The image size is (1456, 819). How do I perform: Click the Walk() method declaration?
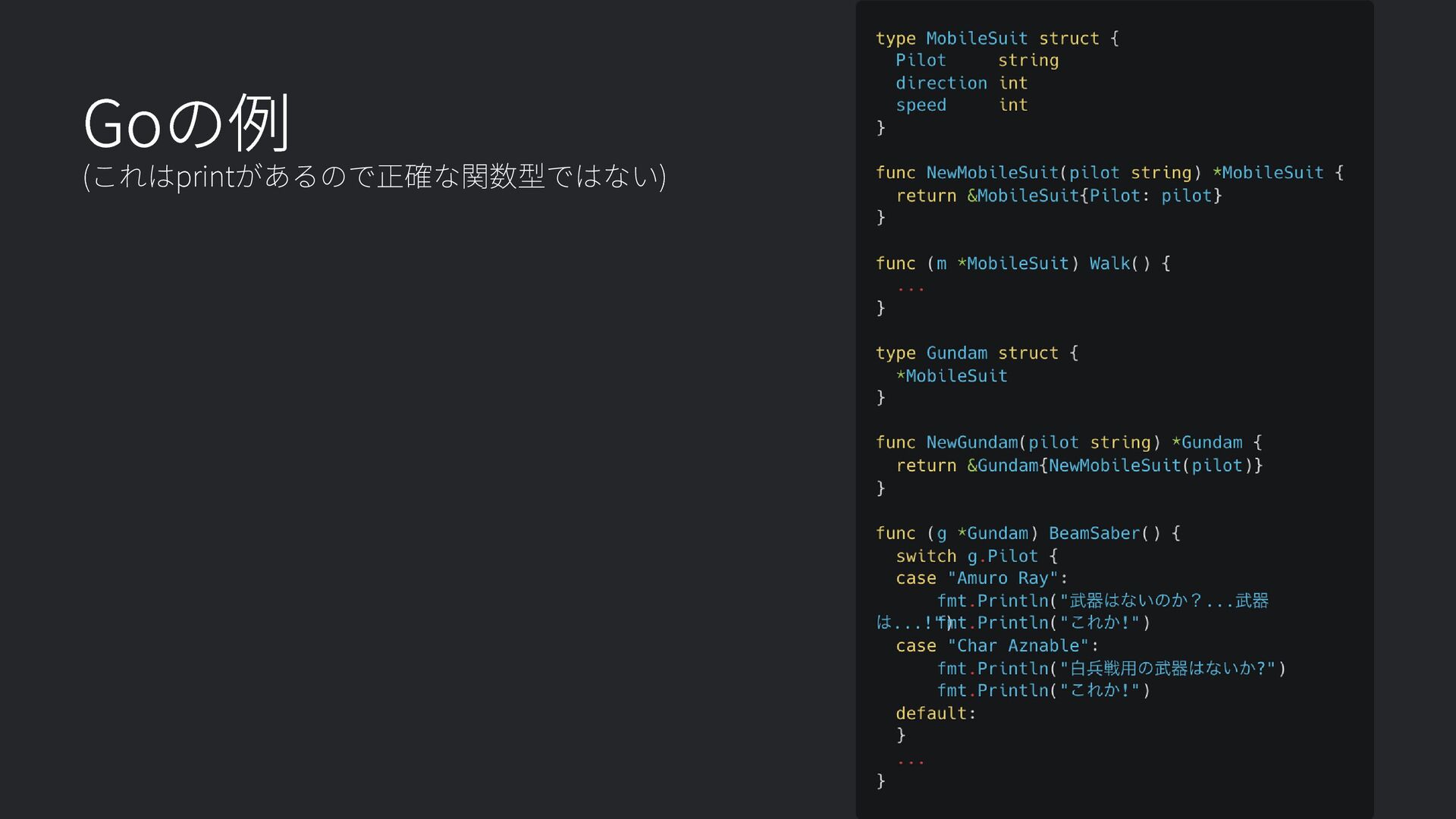(x=1022, y=264)
